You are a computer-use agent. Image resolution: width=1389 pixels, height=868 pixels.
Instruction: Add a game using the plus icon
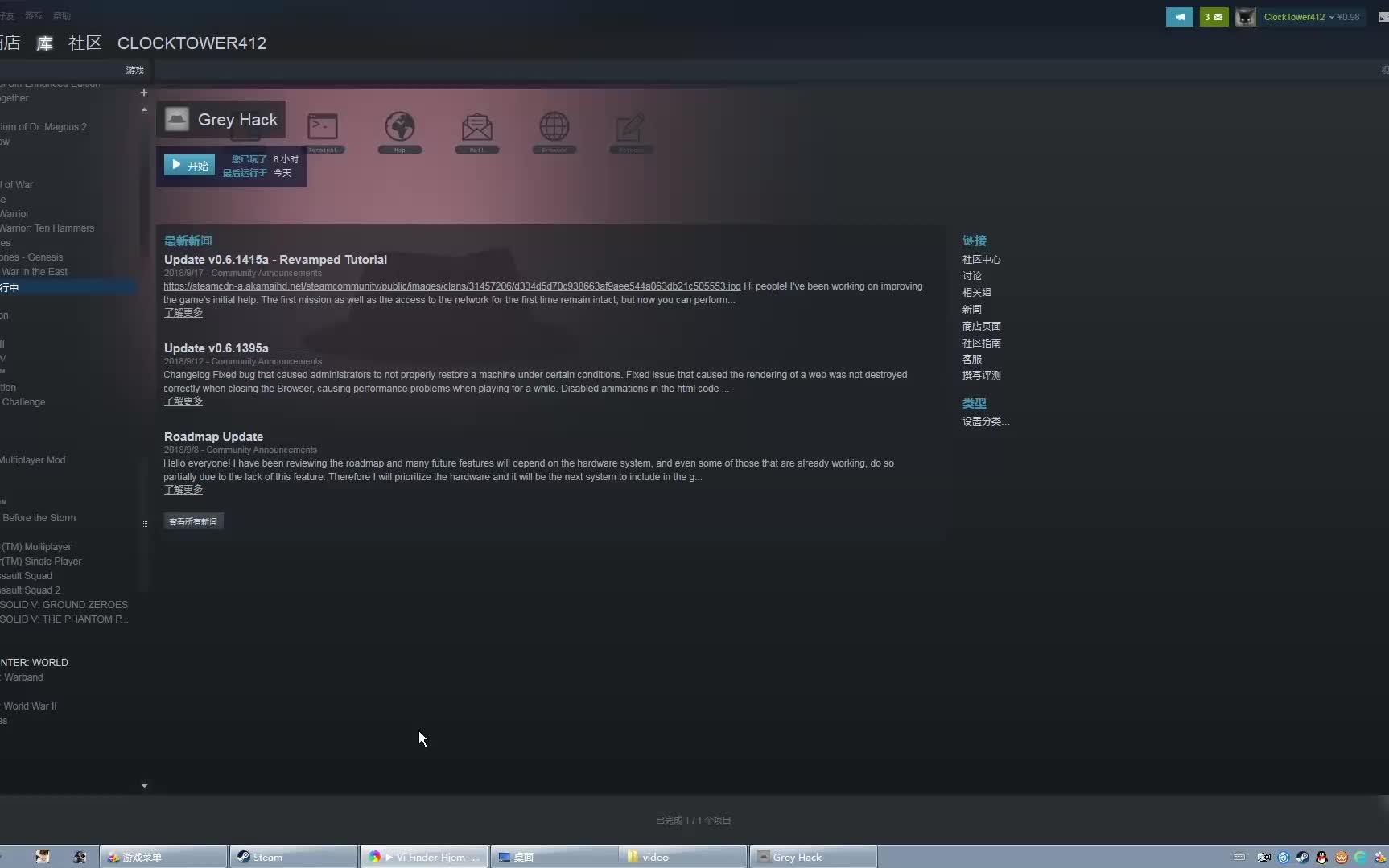pos(144,93)
